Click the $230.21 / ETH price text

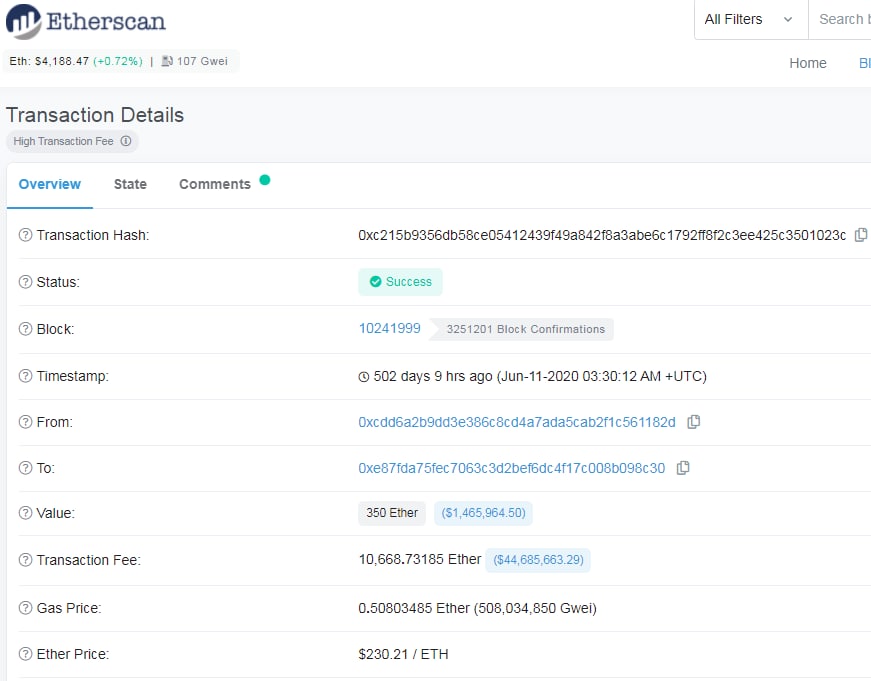[403, 654]
